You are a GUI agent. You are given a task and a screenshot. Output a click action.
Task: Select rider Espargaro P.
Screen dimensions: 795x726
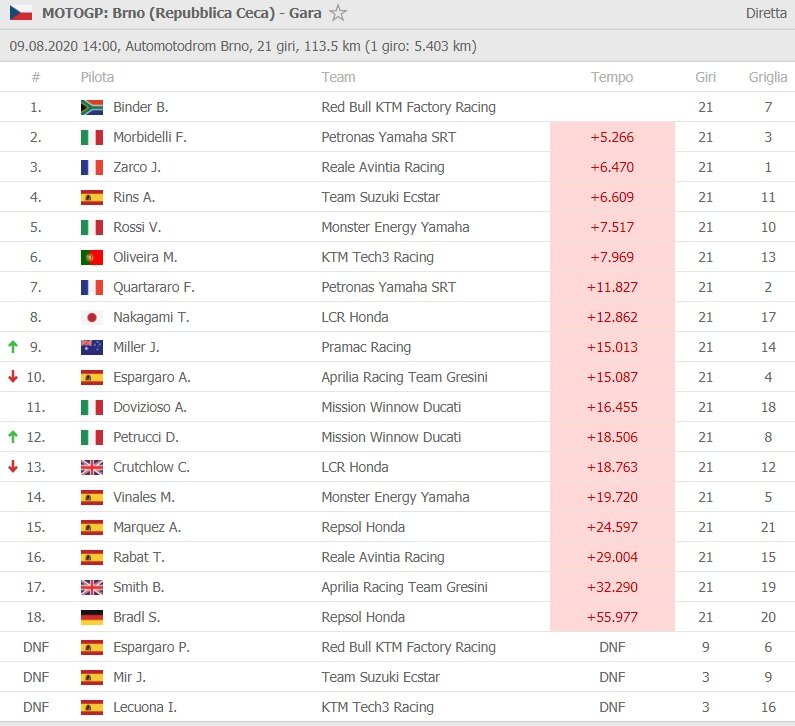coord(152,647)
